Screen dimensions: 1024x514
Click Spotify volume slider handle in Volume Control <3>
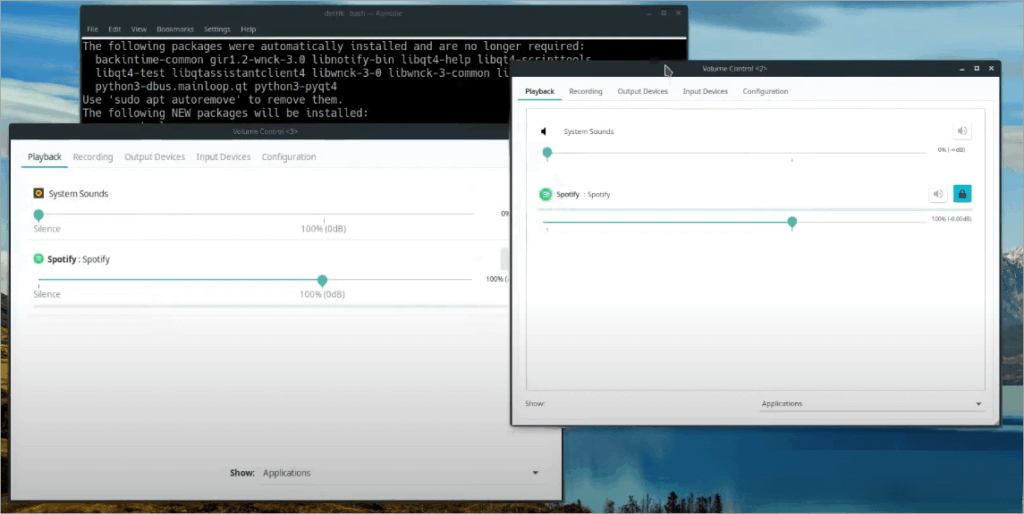coord(322,280)
